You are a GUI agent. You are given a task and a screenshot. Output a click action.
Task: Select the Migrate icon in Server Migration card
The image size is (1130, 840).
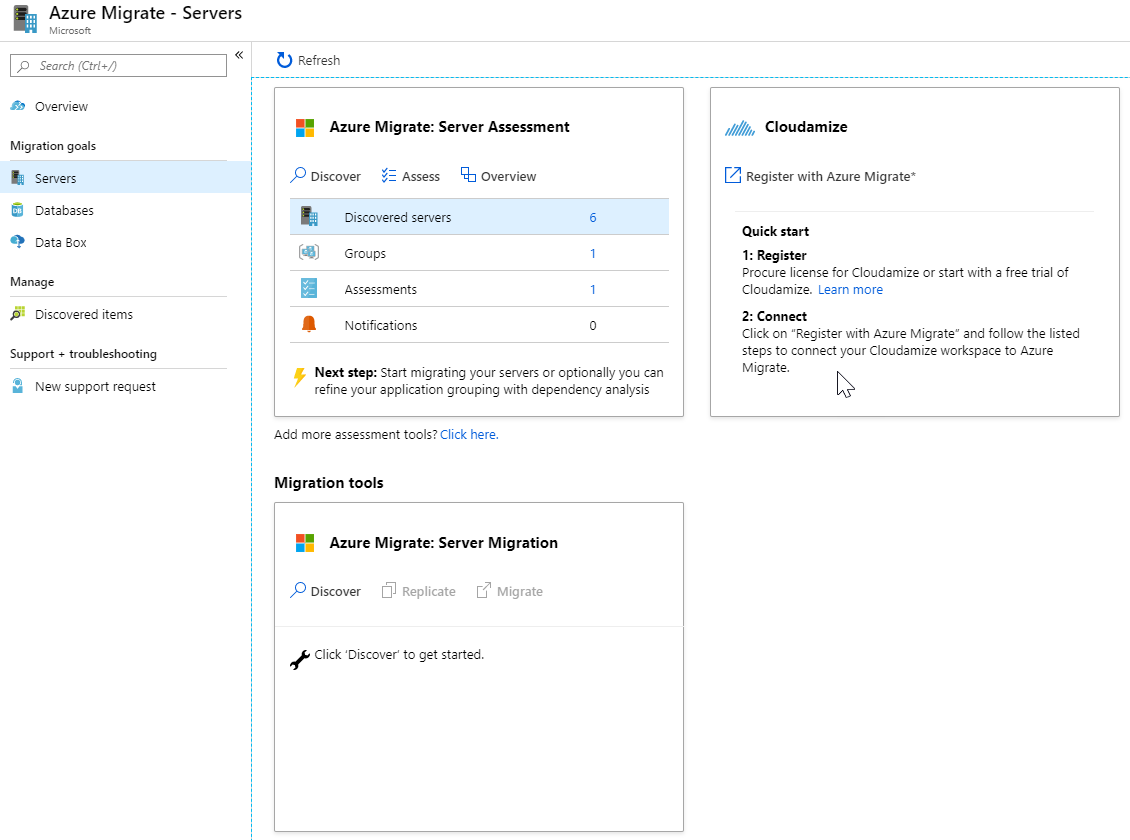coord(484,590)
